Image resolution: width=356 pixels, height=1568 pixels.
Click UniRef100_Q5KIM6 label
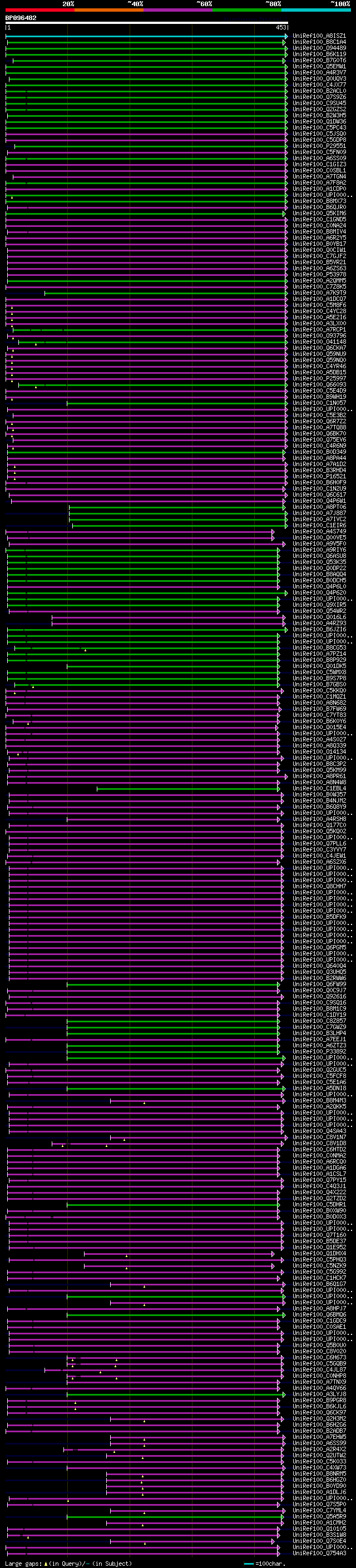[319, 213]
